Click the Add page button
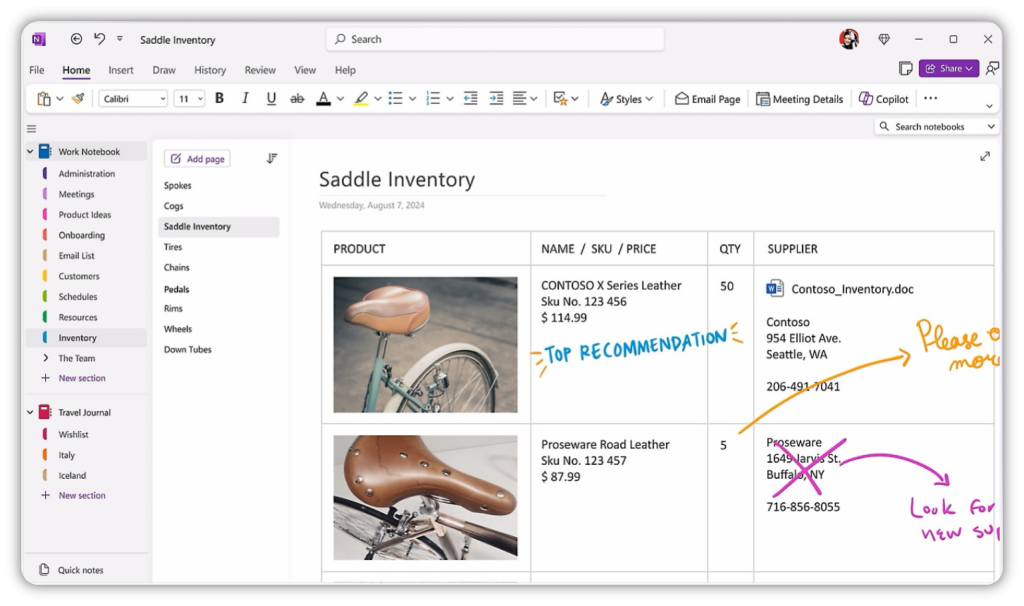 [196, 158]
